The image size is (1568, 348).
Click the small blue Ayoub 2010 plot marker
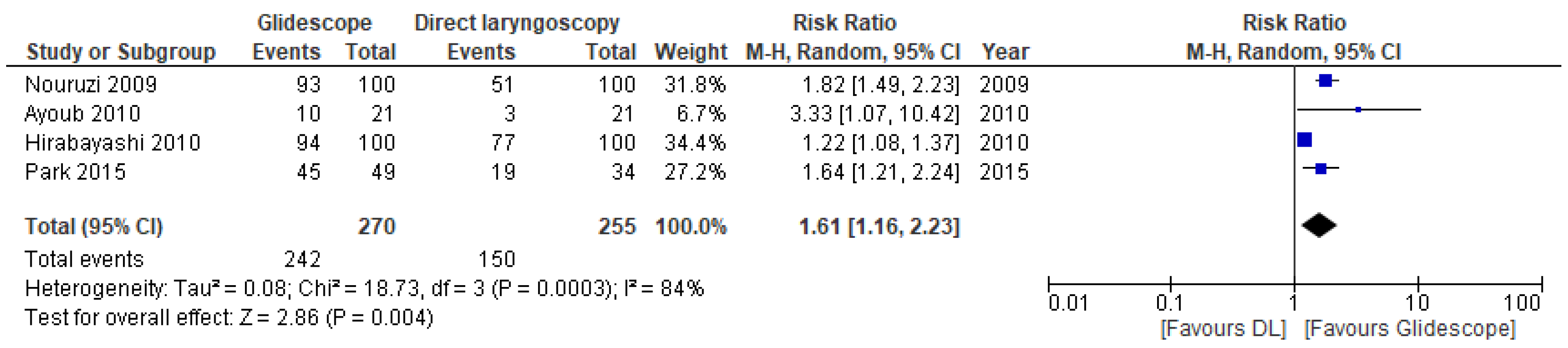click(x=1358, y=110)
